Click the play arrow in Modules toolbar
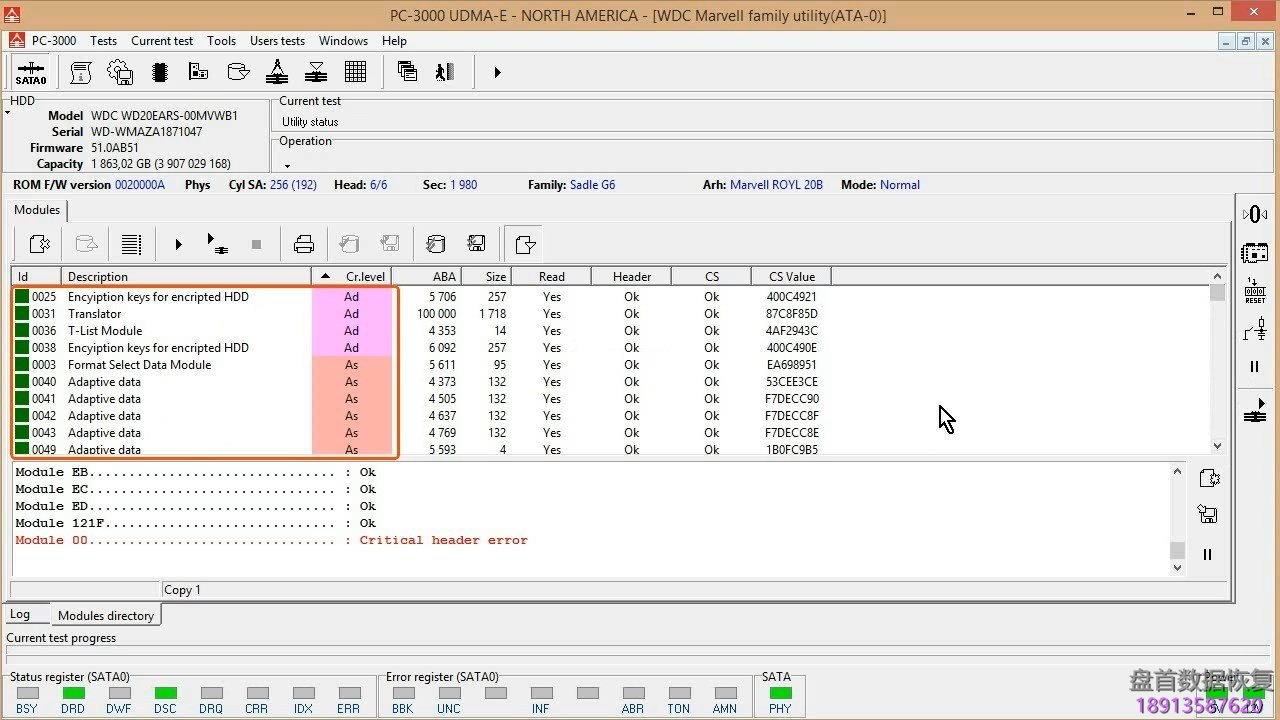Screen dimensions: 1280x720 [x=179, y=244]
